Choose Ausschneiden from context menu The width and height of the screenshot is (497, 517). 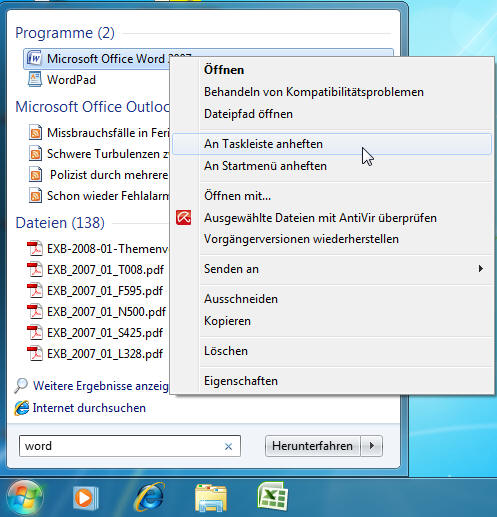pyautogui.click(x=241, y=299)
